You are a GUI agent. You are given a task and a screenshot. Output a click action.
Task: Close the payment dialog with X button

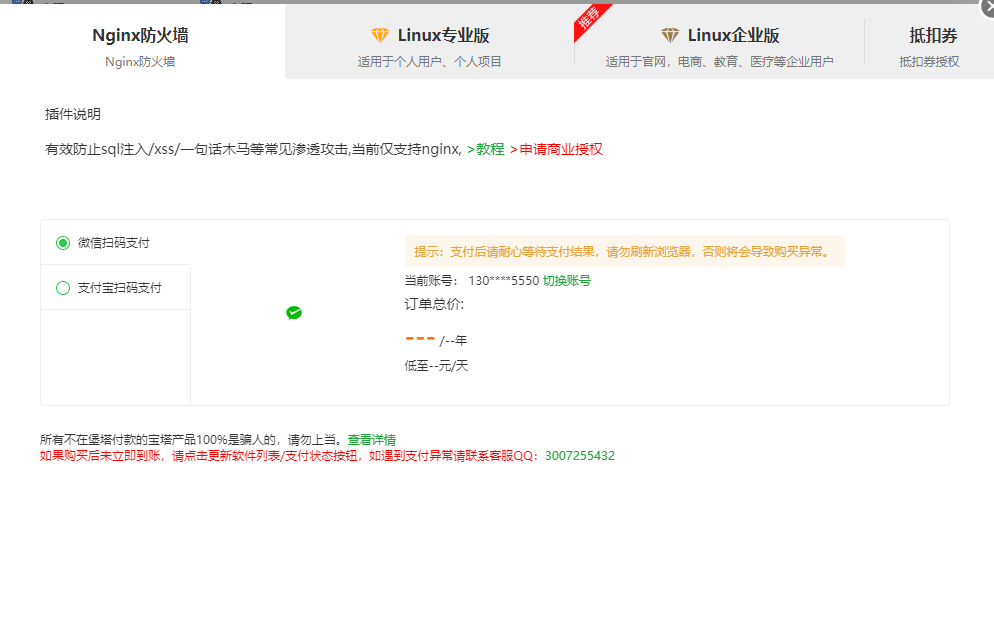(987, 6)
